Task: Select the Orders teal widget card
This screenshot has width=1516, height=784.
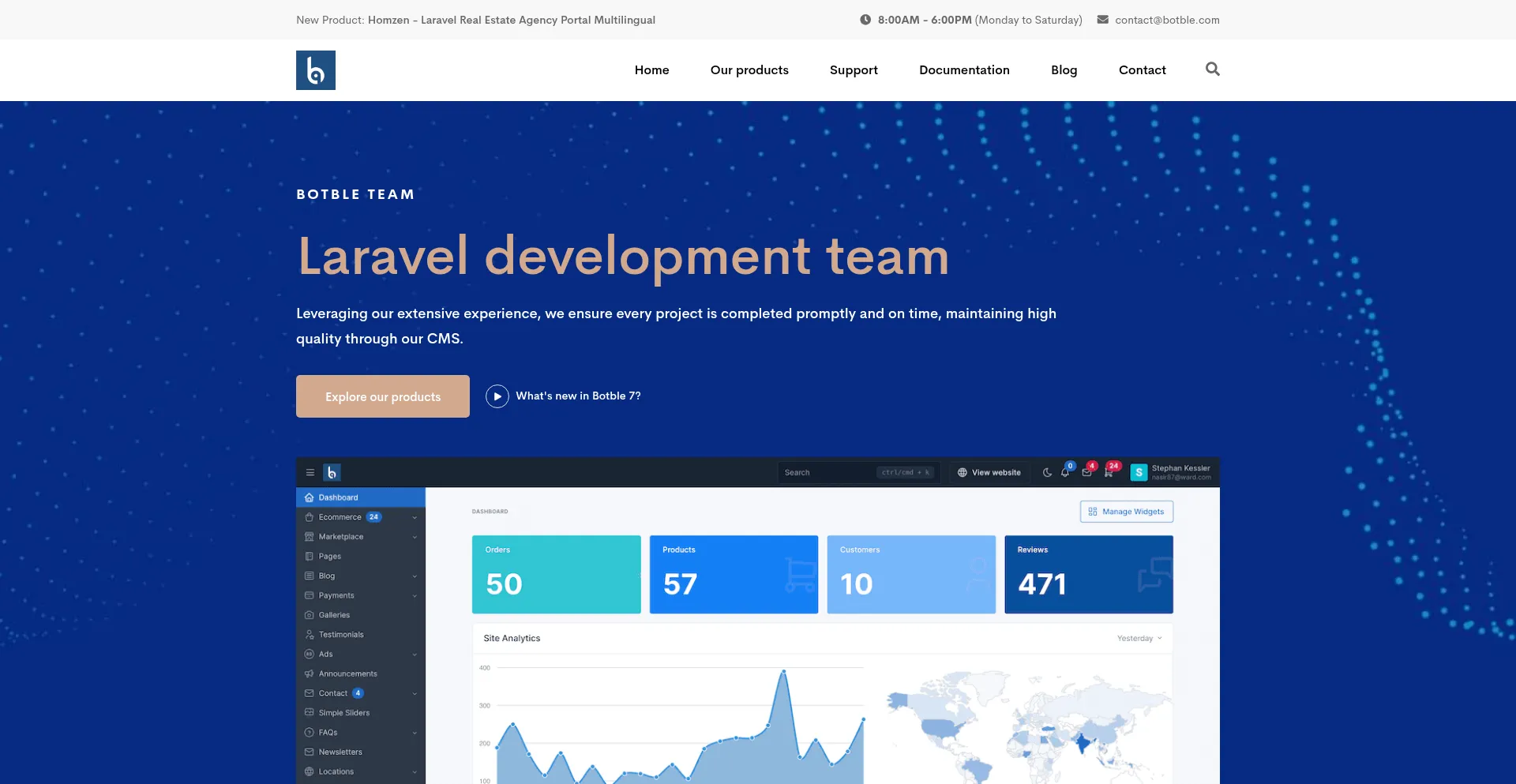Action: (556, 575)
